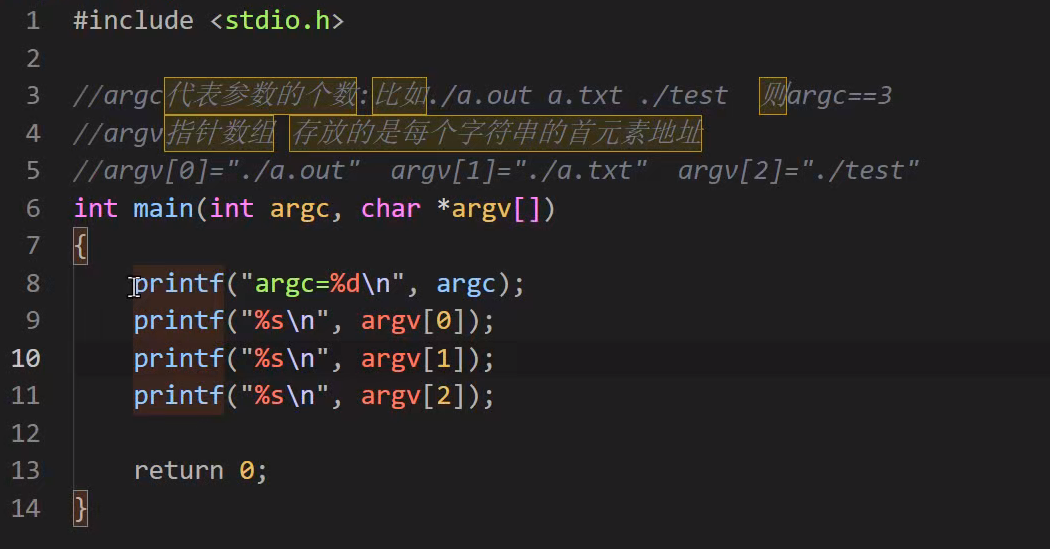Click the highlighted text 存放的是每个字符串的首元素地址
The height and width of the screenshot is (549, 1050).
(x=496, y=133)
